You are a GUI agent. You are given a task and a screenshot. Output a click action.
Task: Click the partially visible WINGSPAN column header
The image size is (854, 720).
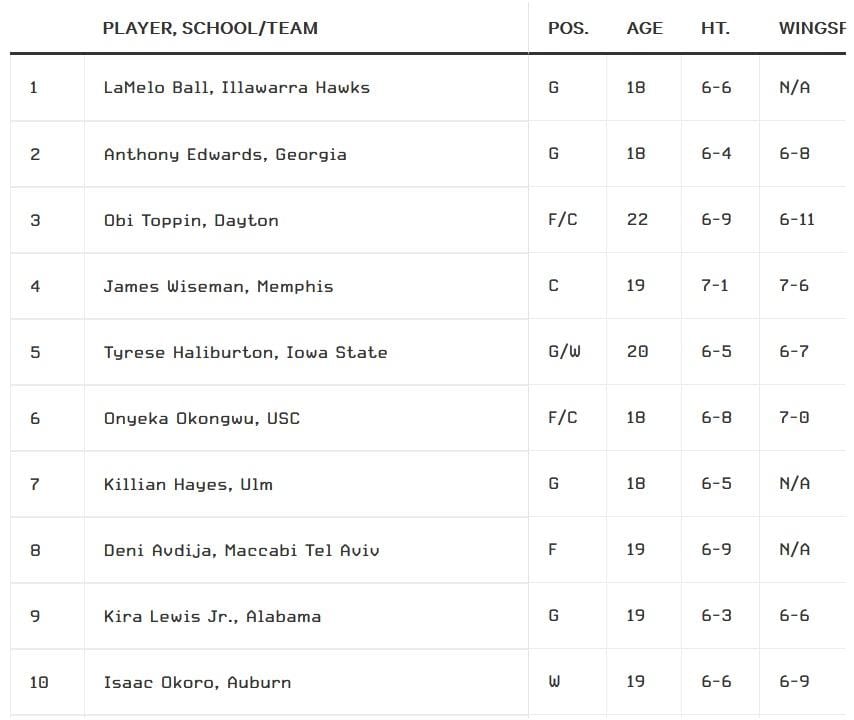tap(811, 28)
